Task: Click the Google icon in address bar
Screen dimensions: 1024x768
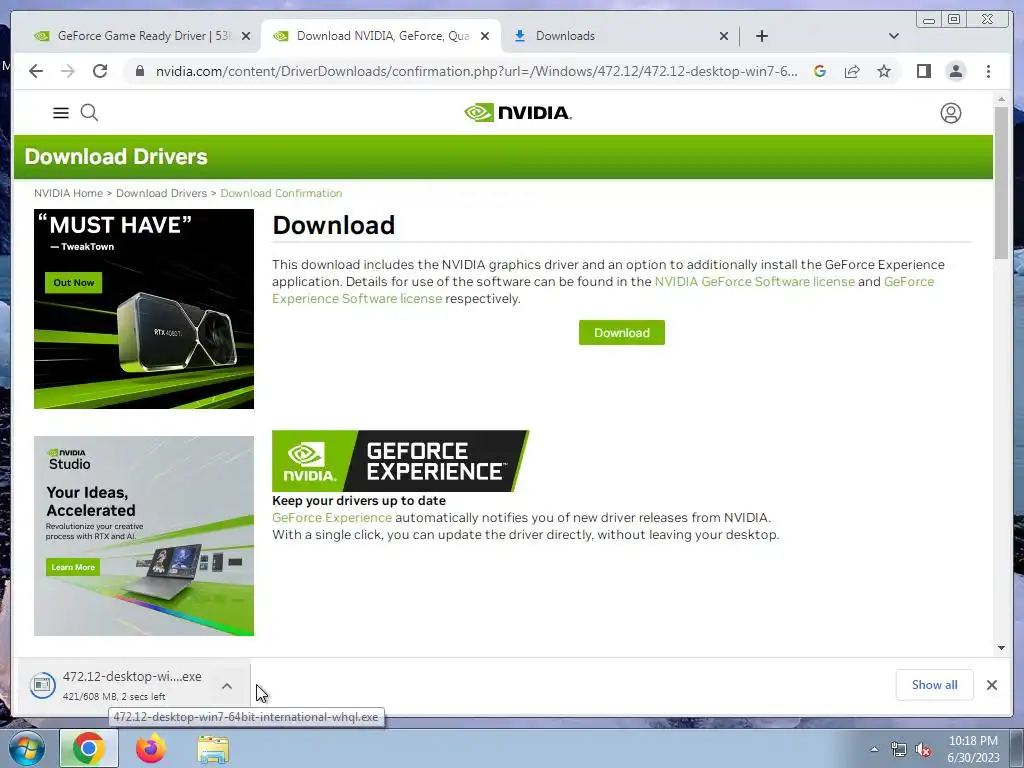Action: [820, 71]
